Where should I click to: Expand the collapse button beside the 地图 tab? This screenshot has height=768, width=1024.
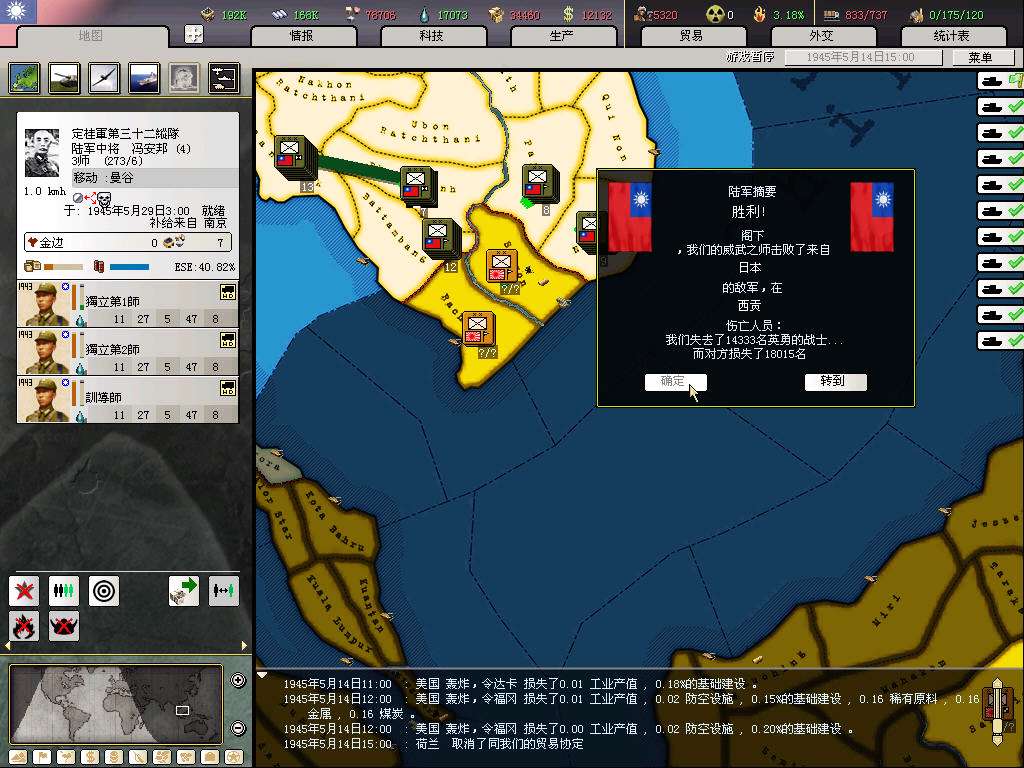click(194, 34)
